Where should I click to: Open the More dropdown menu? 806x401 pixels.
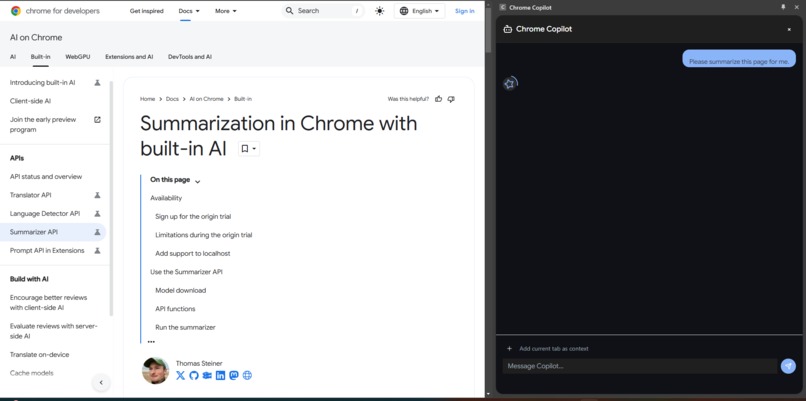pos(226,11)
